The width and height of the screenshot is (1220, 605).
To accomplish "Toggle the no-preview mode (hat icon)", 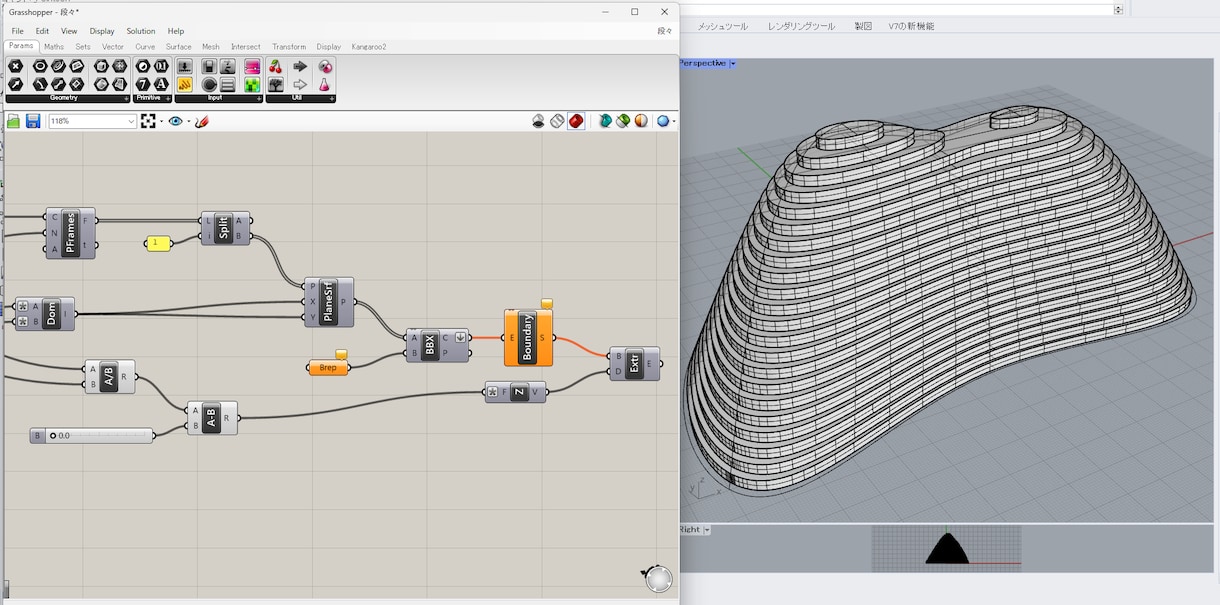I will pos(538,121).
